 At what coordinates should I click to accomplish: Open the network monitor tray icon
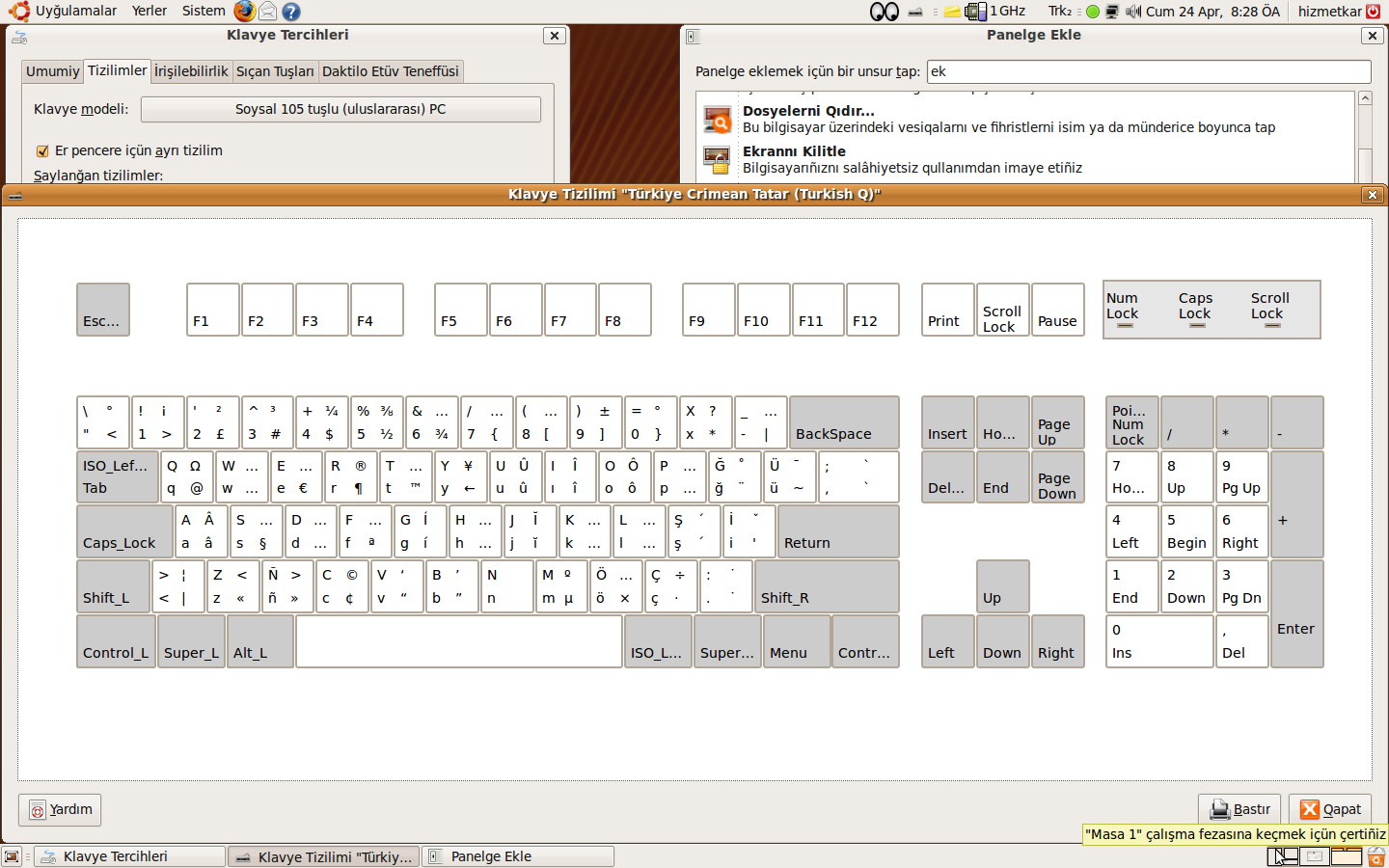pos(1112,13)
